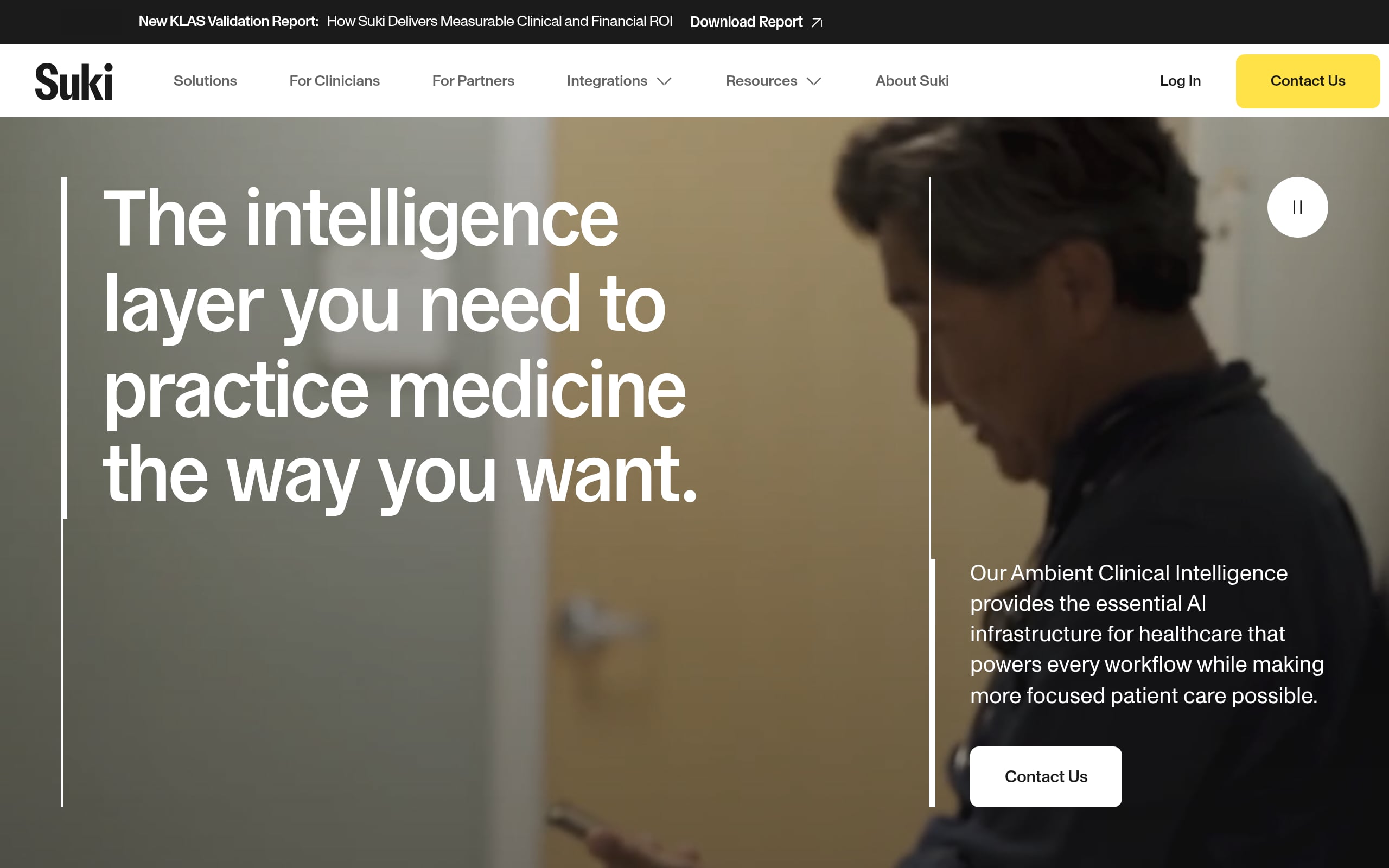Open the For Clinicians page
The width and height of the screenshot is (1389, 868).
(x=335, y=81)
